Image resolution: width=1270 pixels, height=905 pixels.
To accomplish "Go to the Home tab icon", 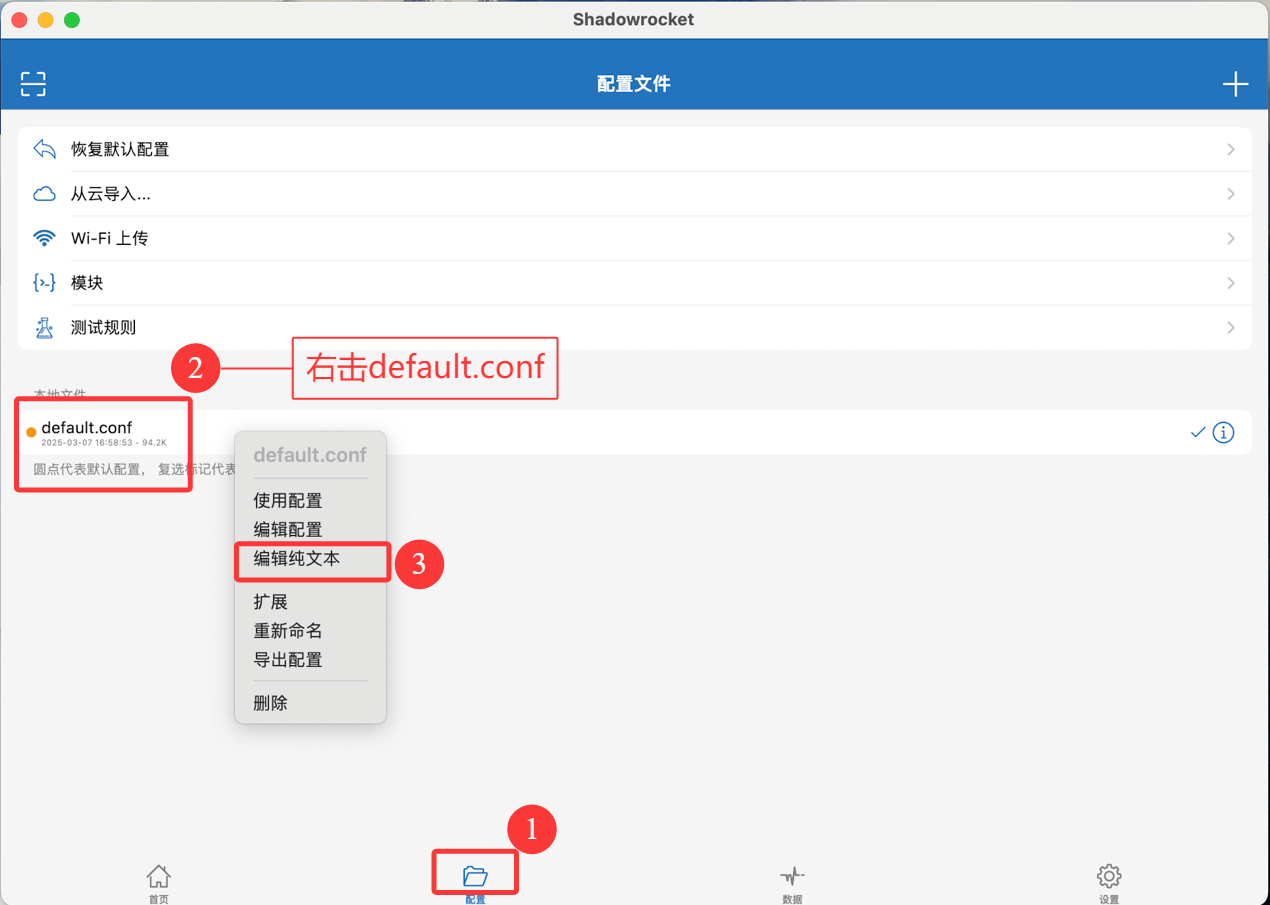I will (x=158, y=877).
